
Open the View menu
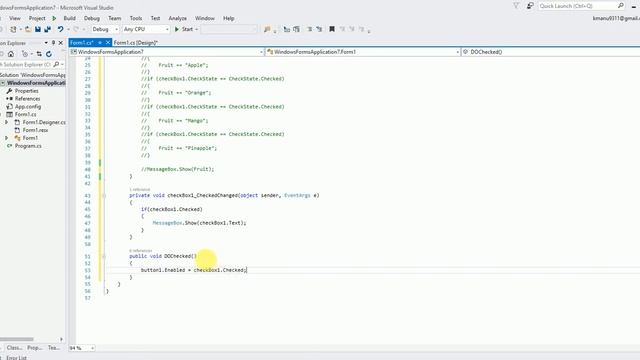point(15,18)
